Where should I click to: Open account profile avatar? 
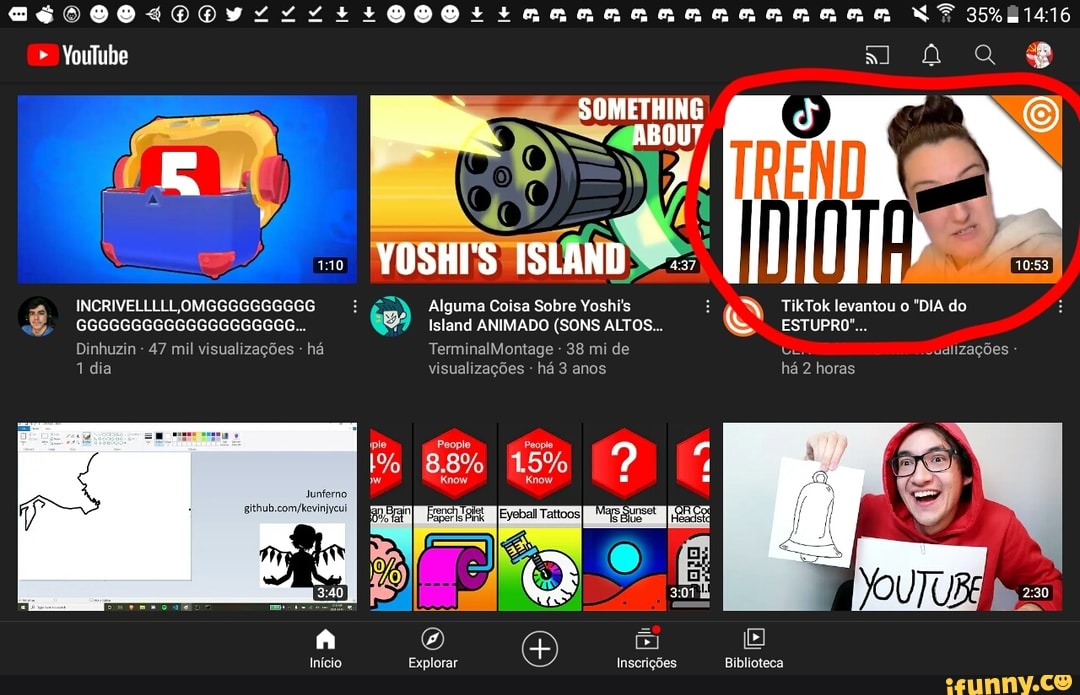(x=1039, y=54)
